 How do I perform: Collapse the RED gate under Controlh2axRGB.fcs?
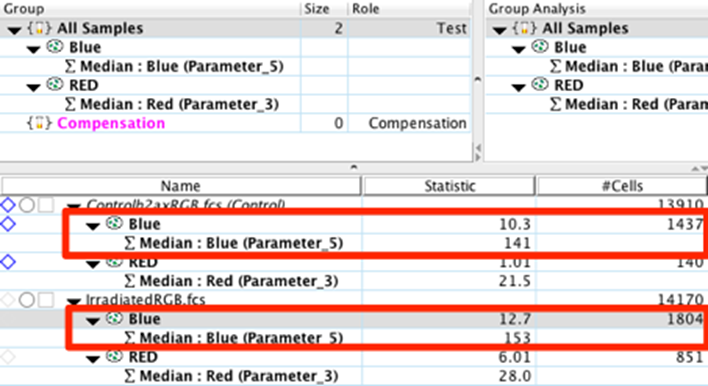[93, 264]
